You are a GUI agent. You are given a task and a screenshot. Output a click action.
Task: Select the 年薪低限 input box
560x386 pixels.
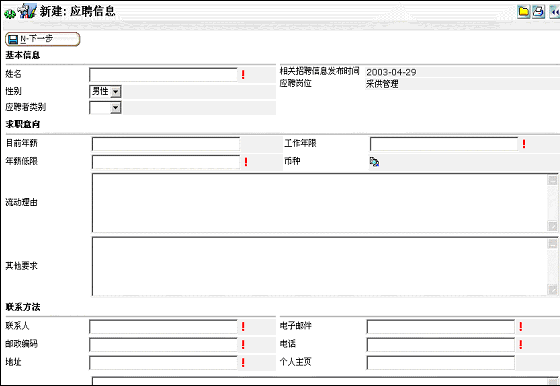pos(166,162)
